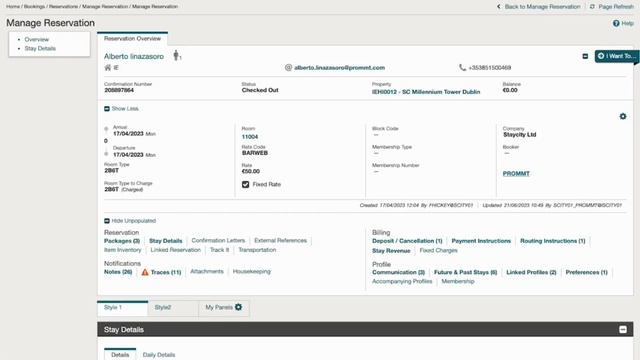The height and width of the screenshot is (360, 640).
Task: Open Packages (3) link
Action: click(x=122, y=241)
